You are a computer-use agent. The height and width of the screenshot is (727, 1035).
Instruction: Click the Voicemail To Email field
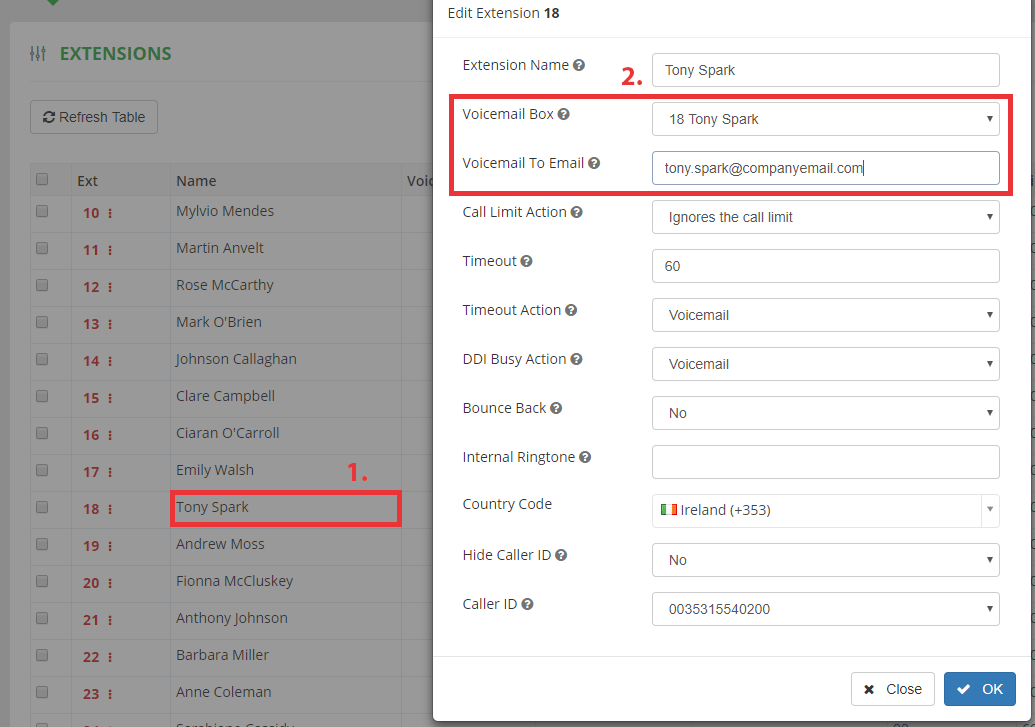point(825,168)
